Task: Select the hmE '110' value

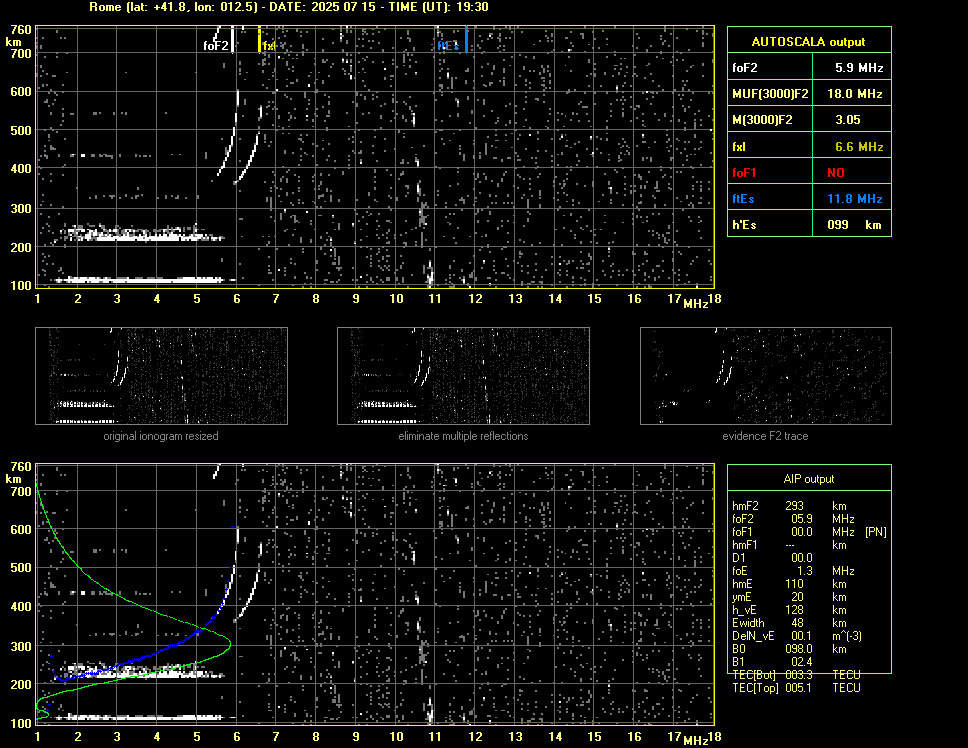Action: pyautogui.click(x=795, y=584)
